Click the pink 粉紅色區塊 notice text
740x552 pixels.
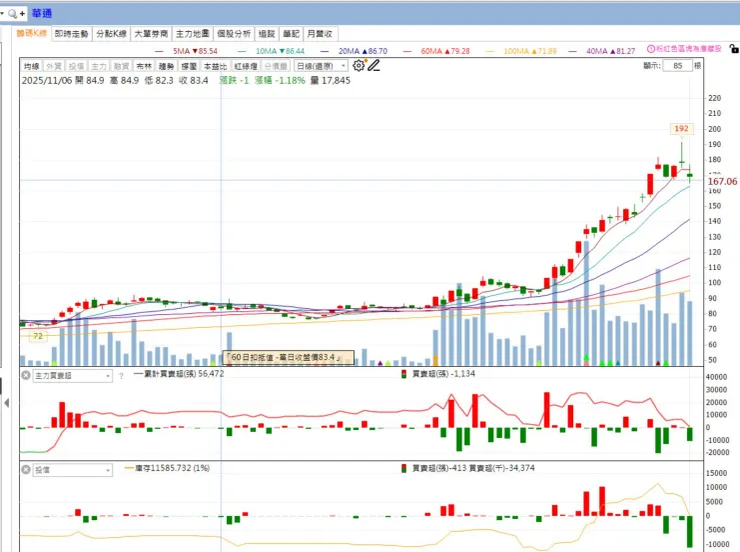click(x=689, y=49)
